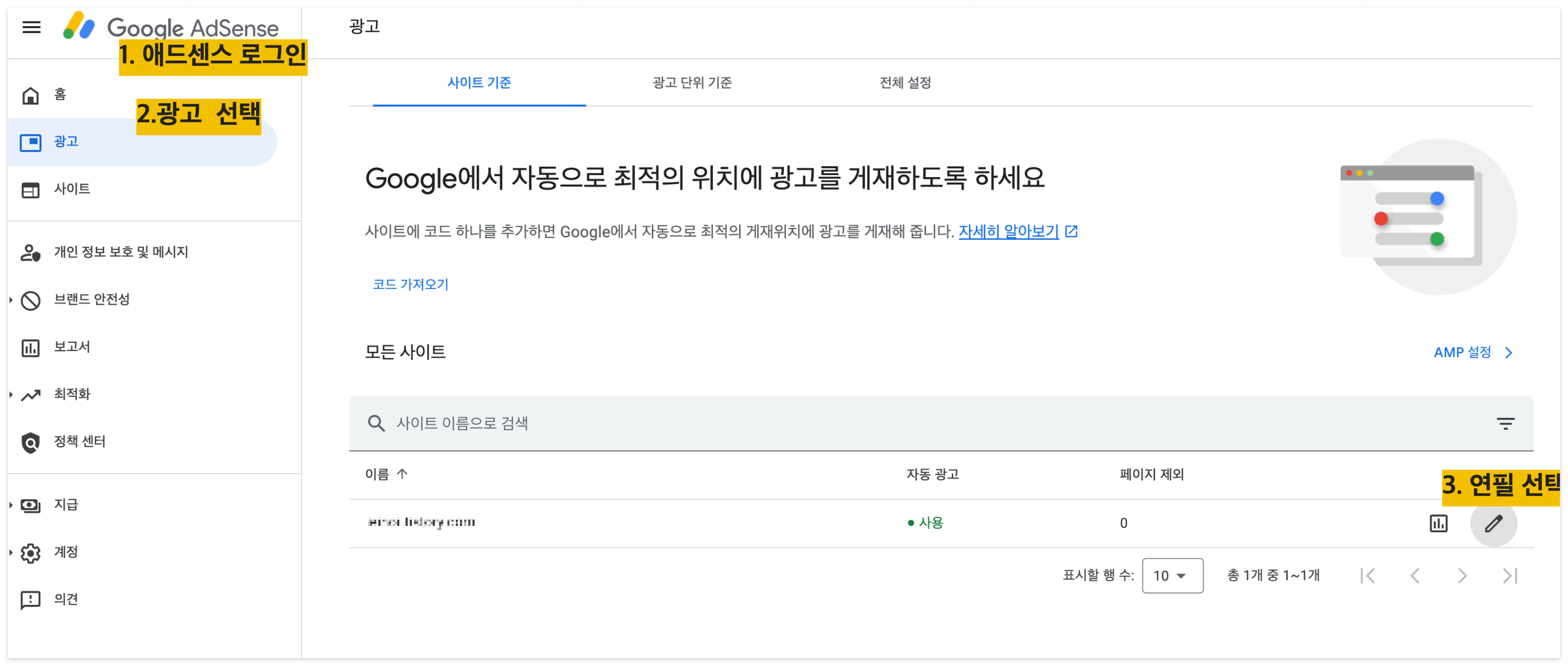This screenshot has width=1568, height=666.
Task: Go to the first page of results
Action: coord(1367,575)
